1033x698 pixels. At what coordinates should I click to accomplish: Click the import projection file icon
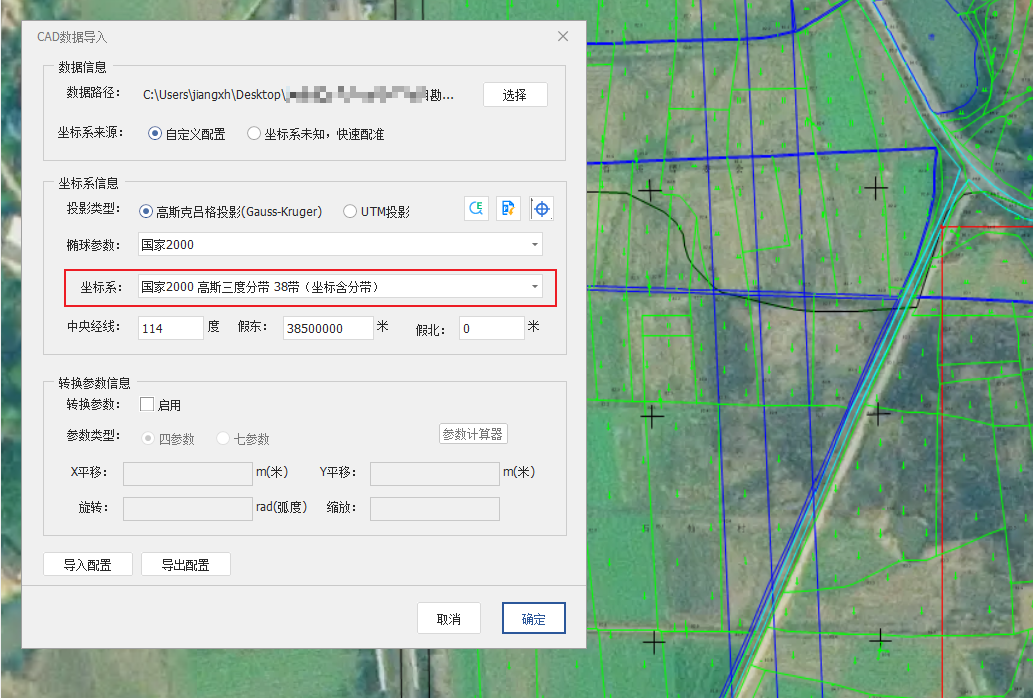pos(509,209)
